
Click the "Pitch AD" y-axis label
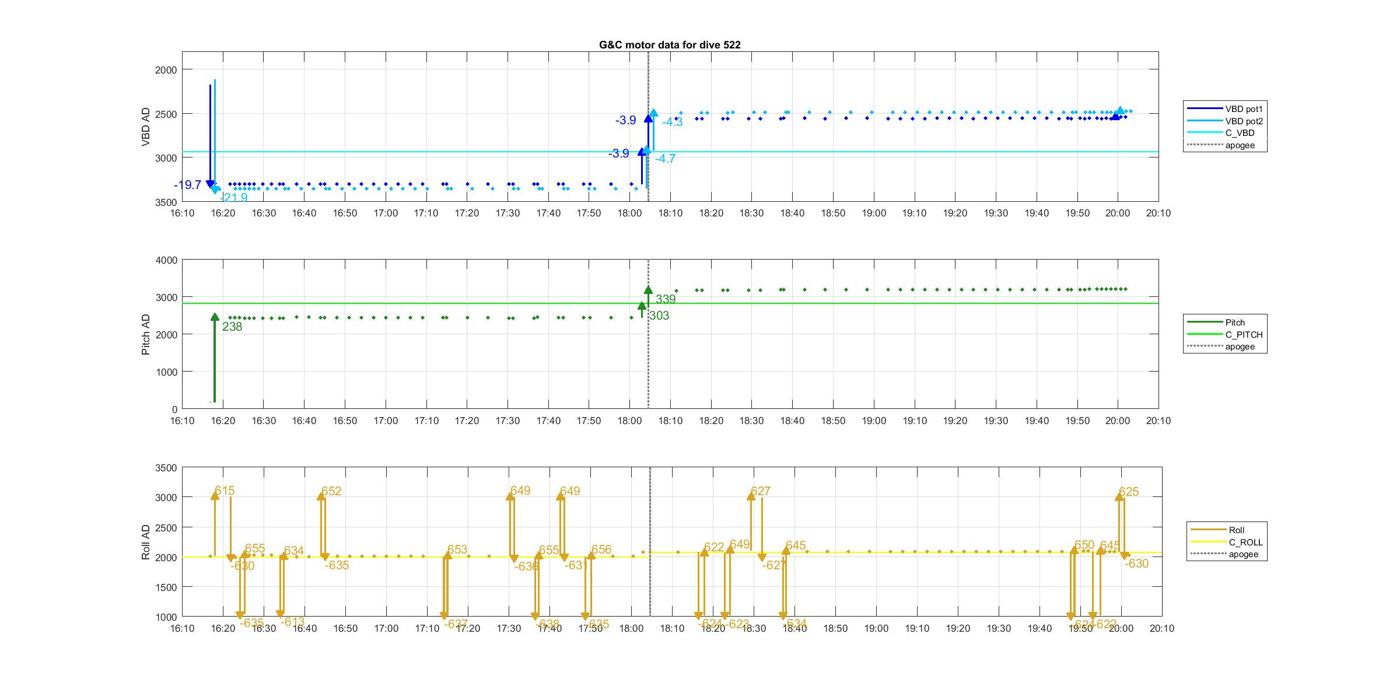click(146, 334)
